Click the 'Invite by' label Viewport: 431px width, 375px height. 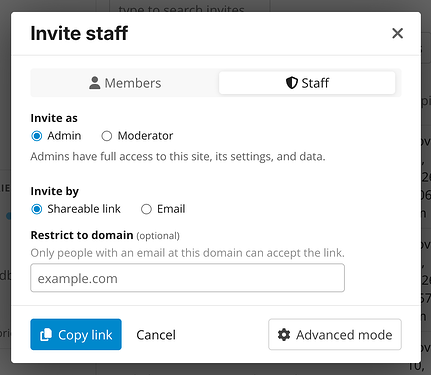(x=55, y=191)
